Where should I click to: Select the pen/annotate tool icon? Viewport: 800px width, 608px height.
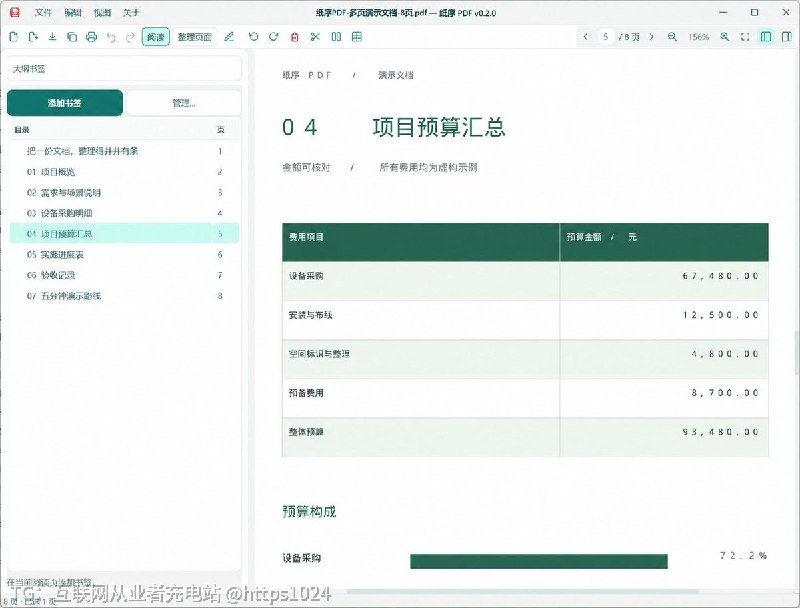229,37
